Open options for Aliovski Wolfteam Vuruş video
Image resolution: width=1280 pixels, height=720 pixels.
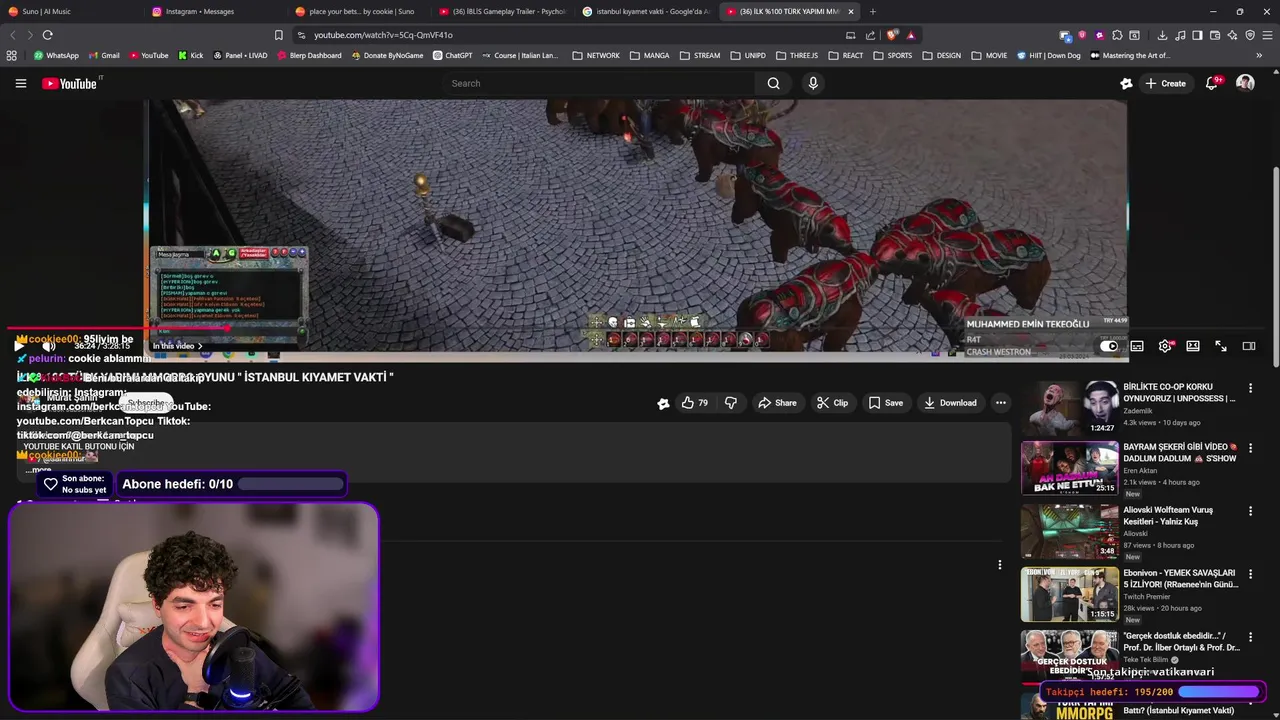click(1250, 511)
